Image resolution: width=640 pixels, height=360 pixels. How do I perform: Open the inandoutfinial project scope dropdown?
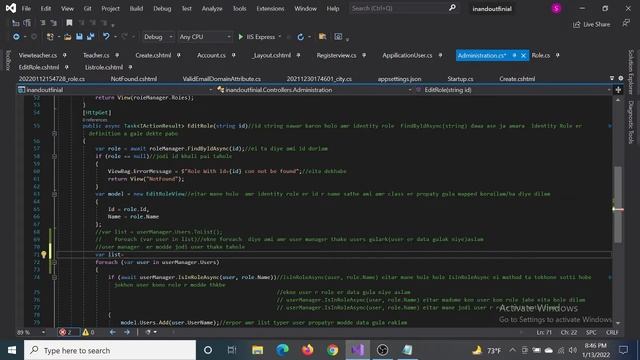click(x=115, y=90)
